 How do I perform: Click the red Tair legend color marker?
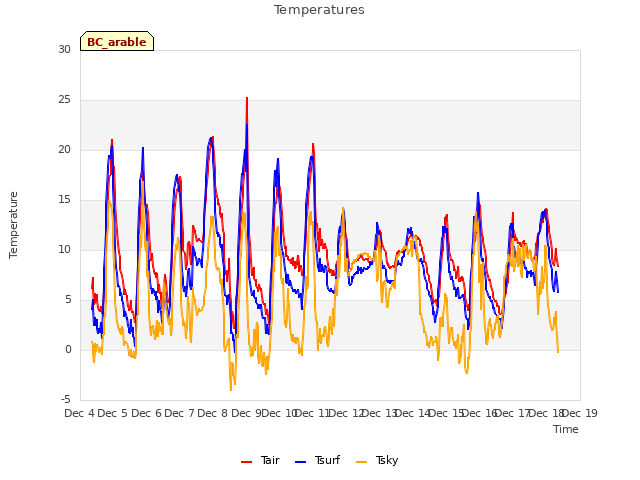[247, 462]
